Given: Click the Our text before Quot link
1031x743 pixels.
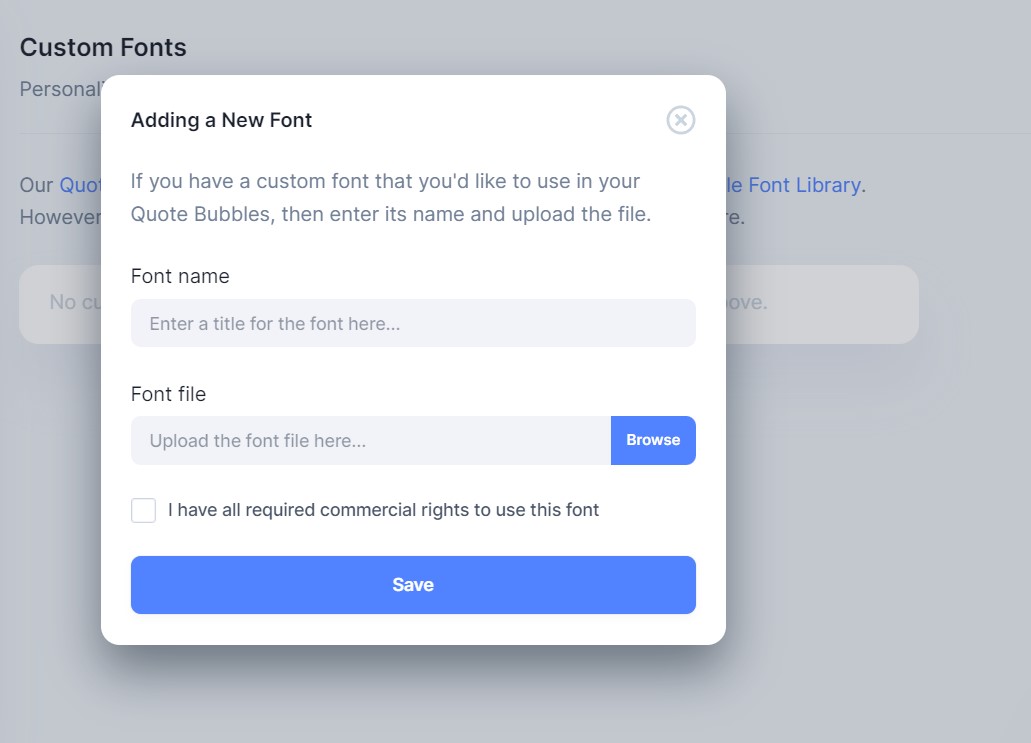Looking at the screenshot, I should (x=36, y=185).
